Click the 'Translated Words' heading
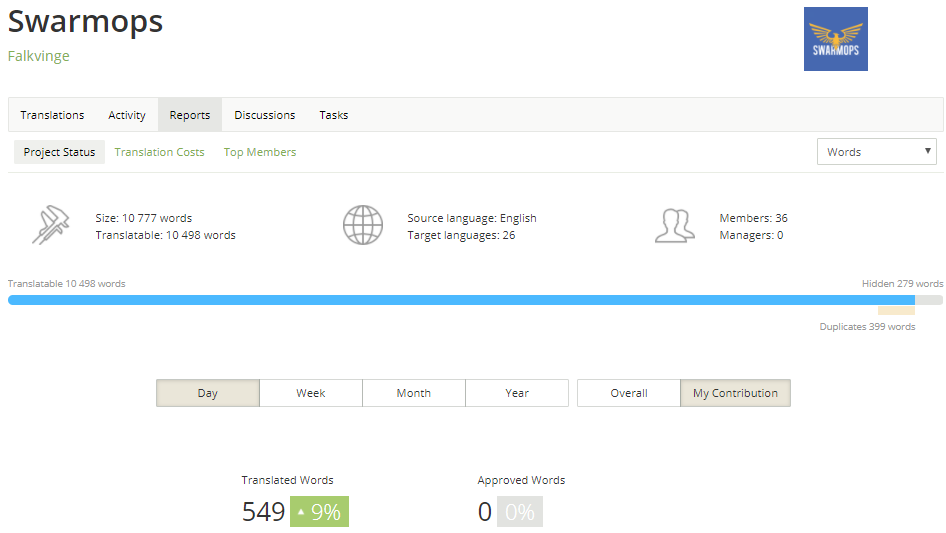The width and height of the screenshot is (946, 533). click(287, 480)
